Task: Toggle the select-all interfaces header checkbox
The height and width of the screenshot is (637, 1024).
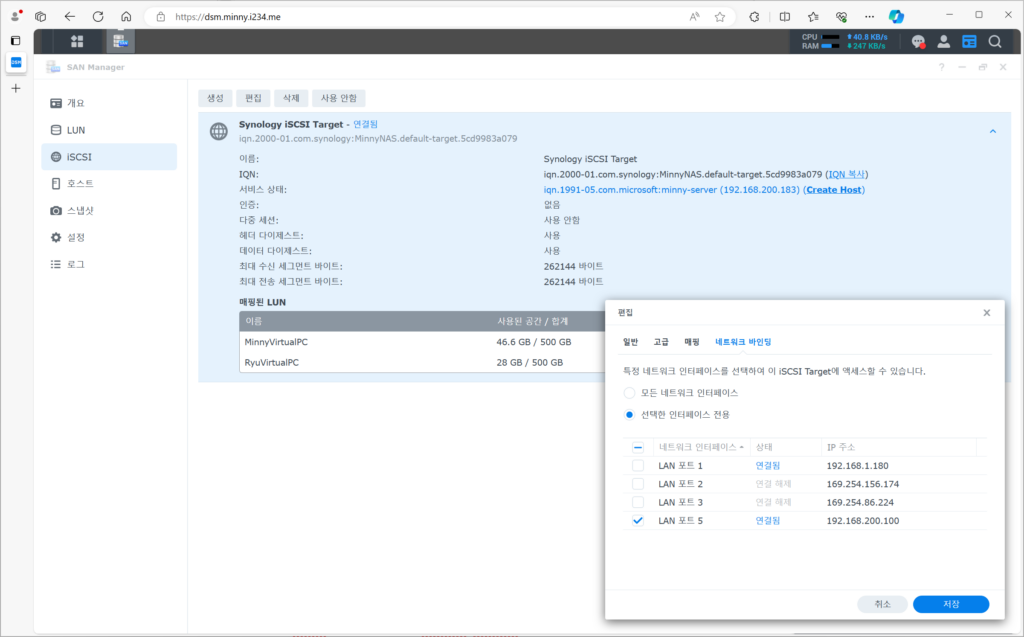Action: pyautogui.click(x=638, y=448)
